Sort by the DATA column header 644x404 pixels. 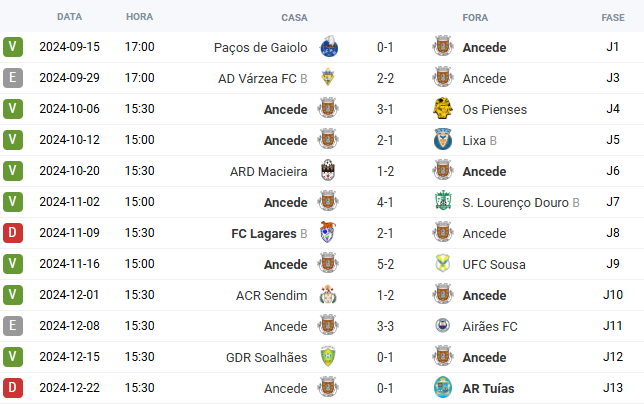(69, 17)
